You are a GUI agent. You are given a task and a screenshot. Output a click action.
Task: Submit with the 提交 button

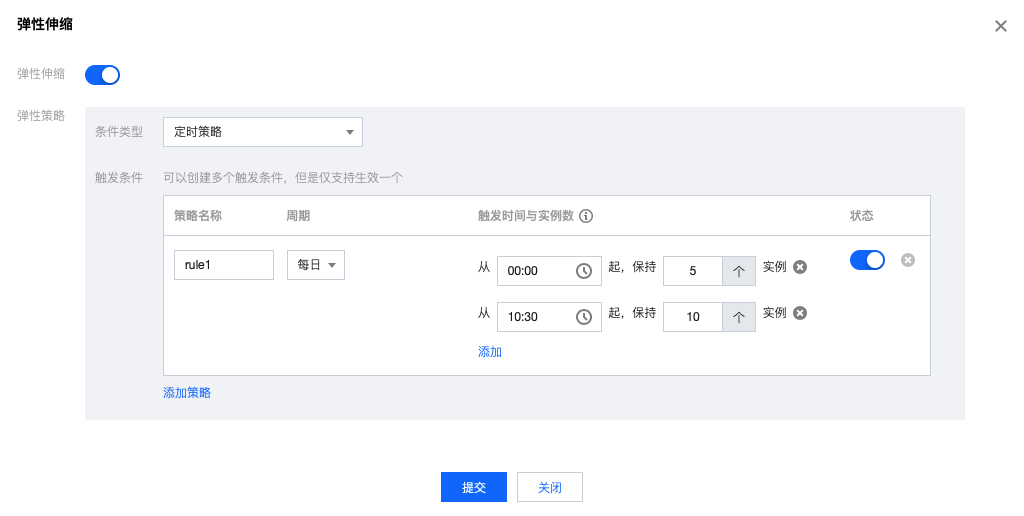coord(473,487)
